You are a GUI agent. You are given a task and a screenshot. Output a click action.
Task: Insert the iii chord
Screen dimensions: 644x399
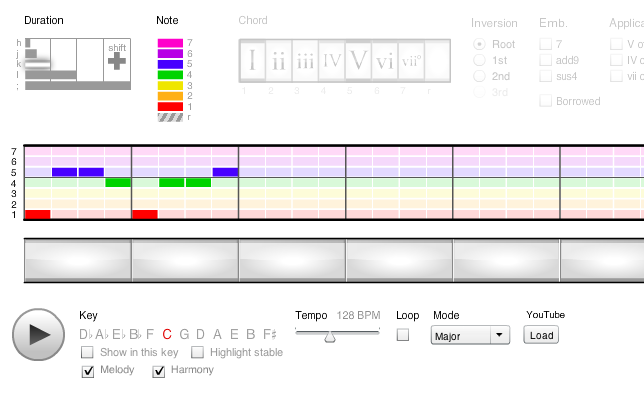[x=305, y=61]
